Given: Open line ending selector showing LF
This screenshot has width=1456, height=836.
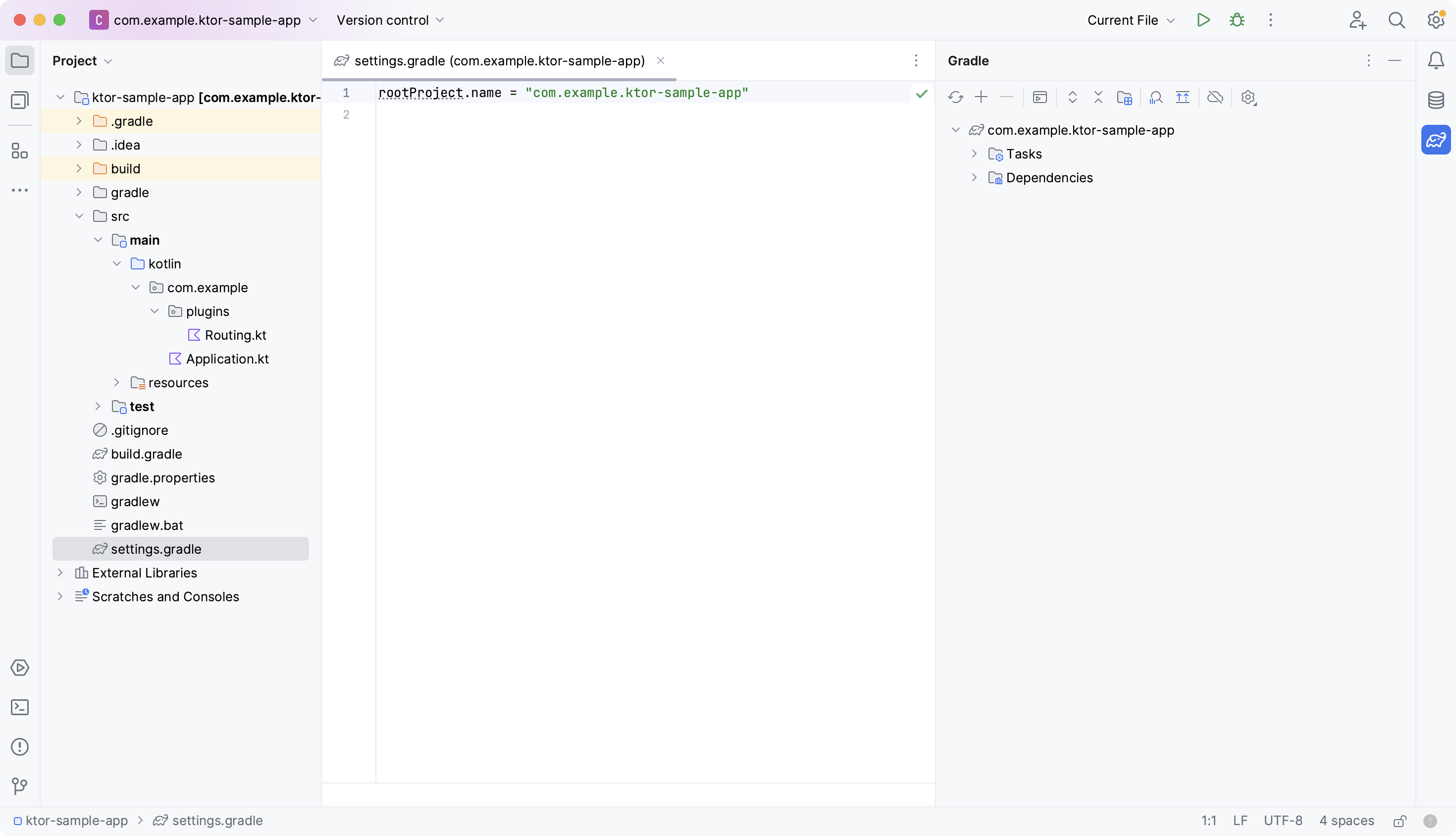Looking at the screenshot, I should click(1241, 821).
